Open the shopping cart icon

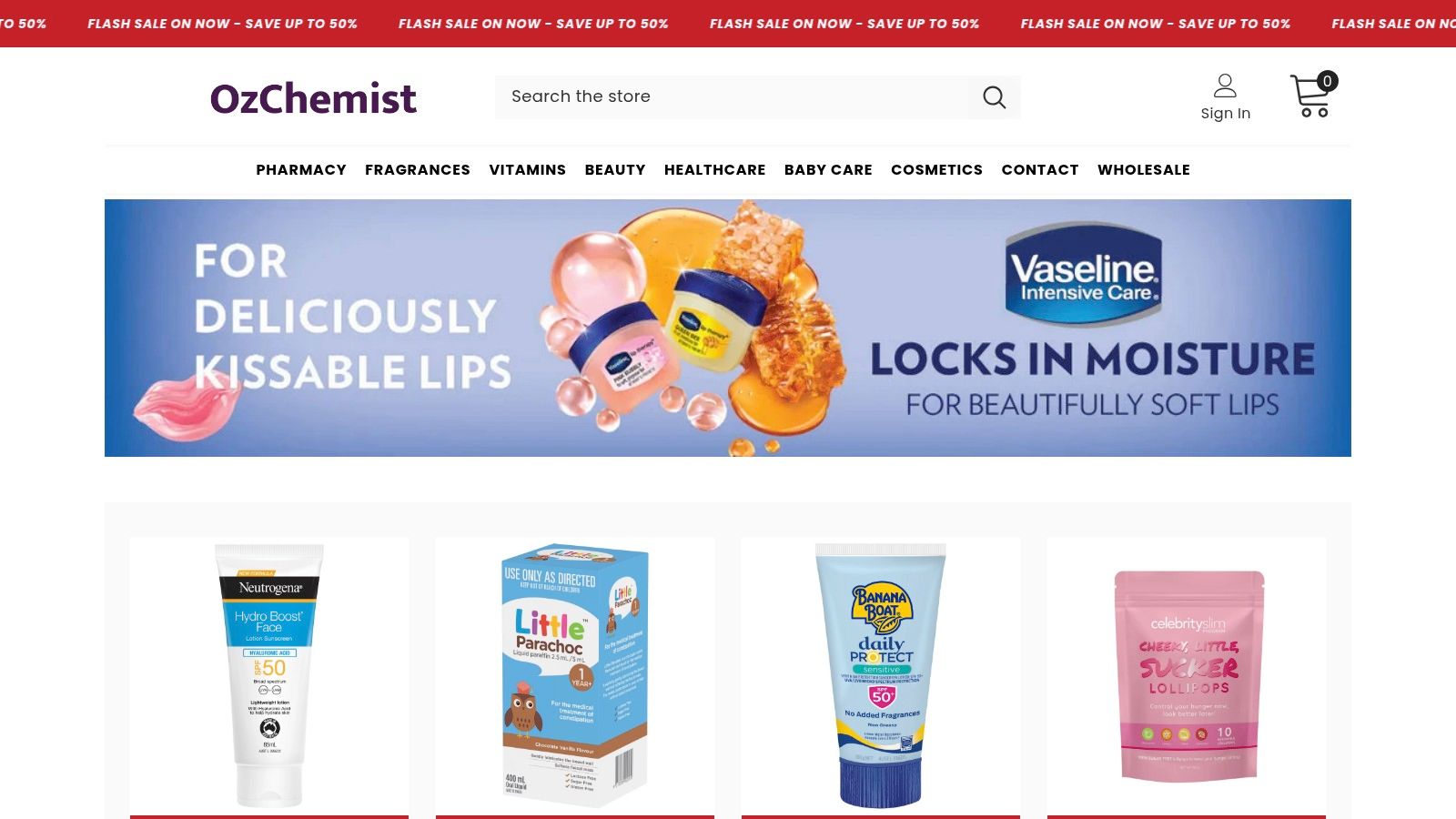pos(1310,96)
